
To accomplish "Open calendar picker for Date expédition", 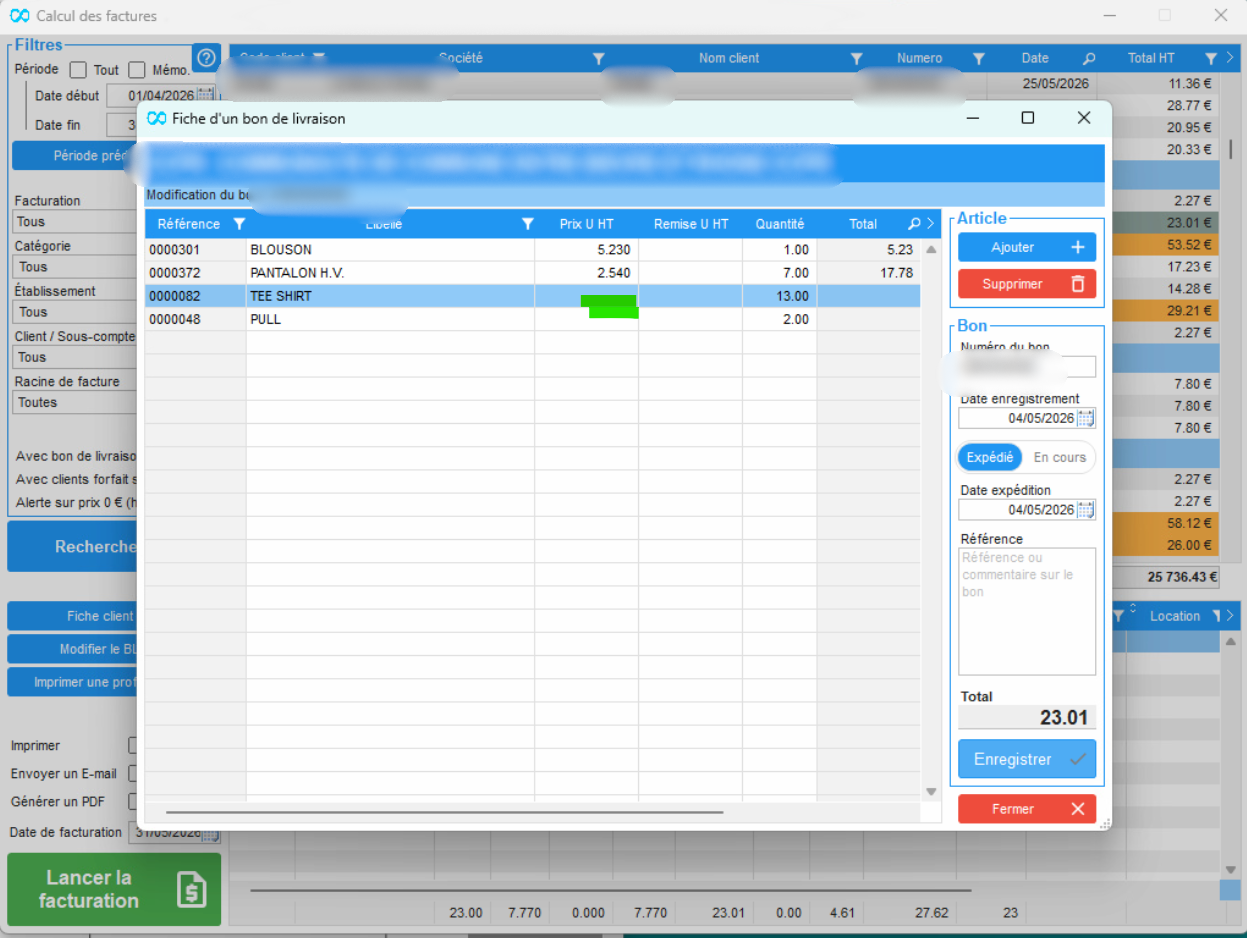I will (1086, 510).
